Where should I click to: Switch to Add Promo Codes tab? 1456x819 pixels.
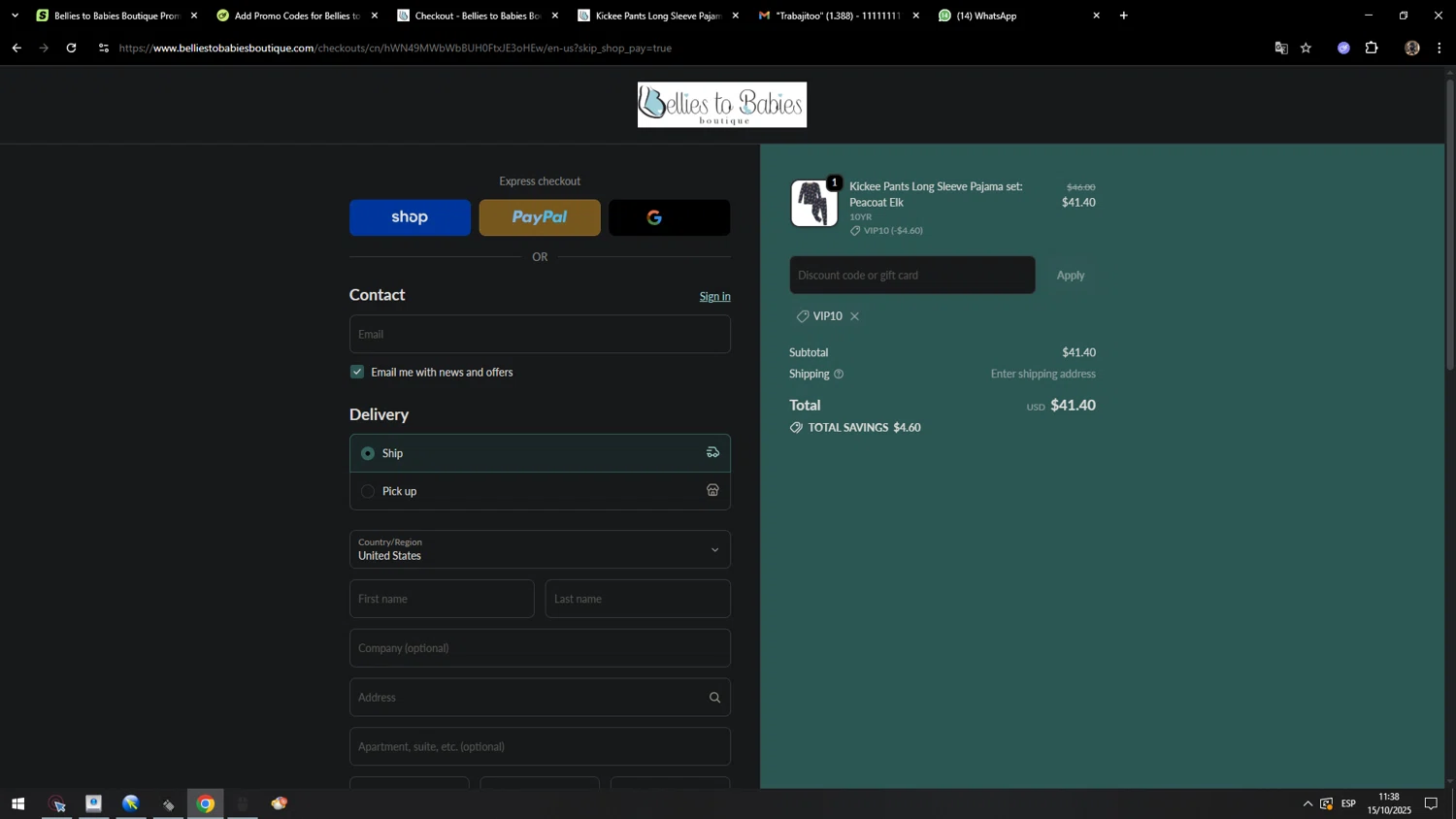(x=295, y=16)
